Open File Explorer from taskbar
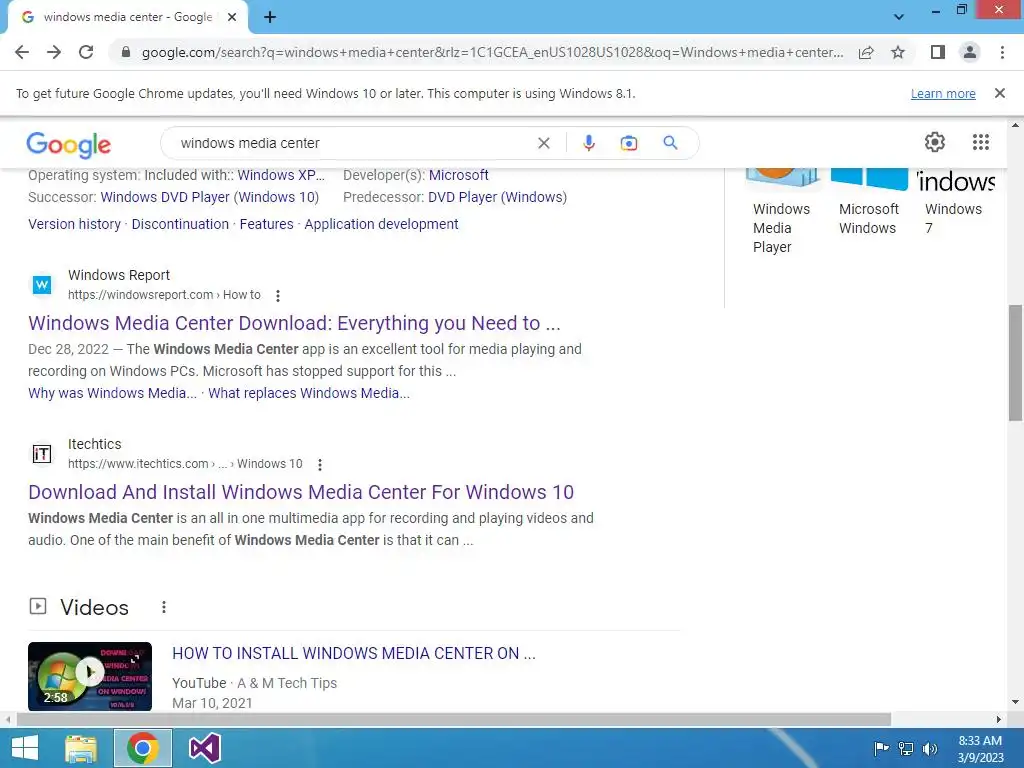The width and height of the screenshot is (1024, 768). click(81, 748)
